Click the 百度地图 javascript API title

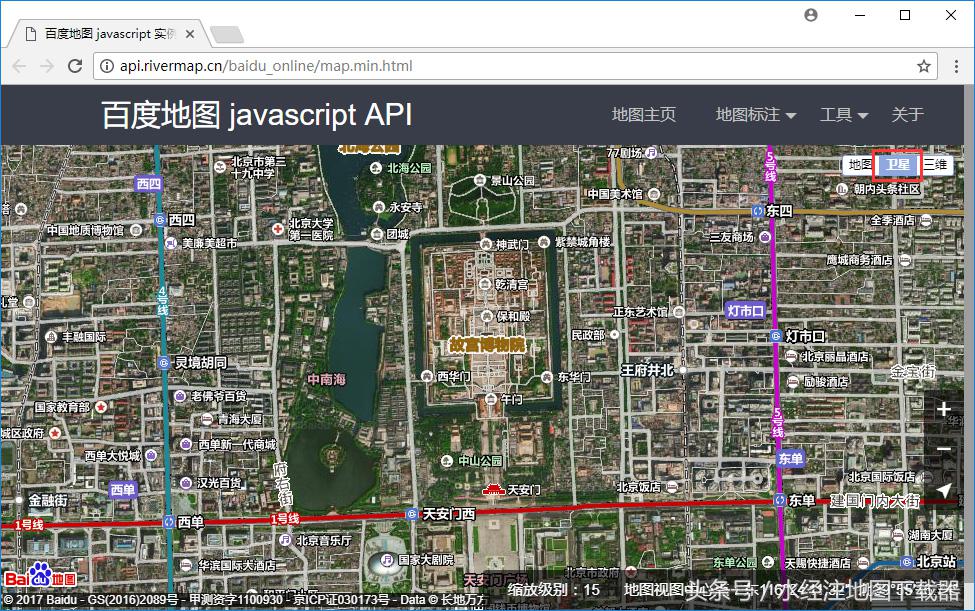coord(256,115)
